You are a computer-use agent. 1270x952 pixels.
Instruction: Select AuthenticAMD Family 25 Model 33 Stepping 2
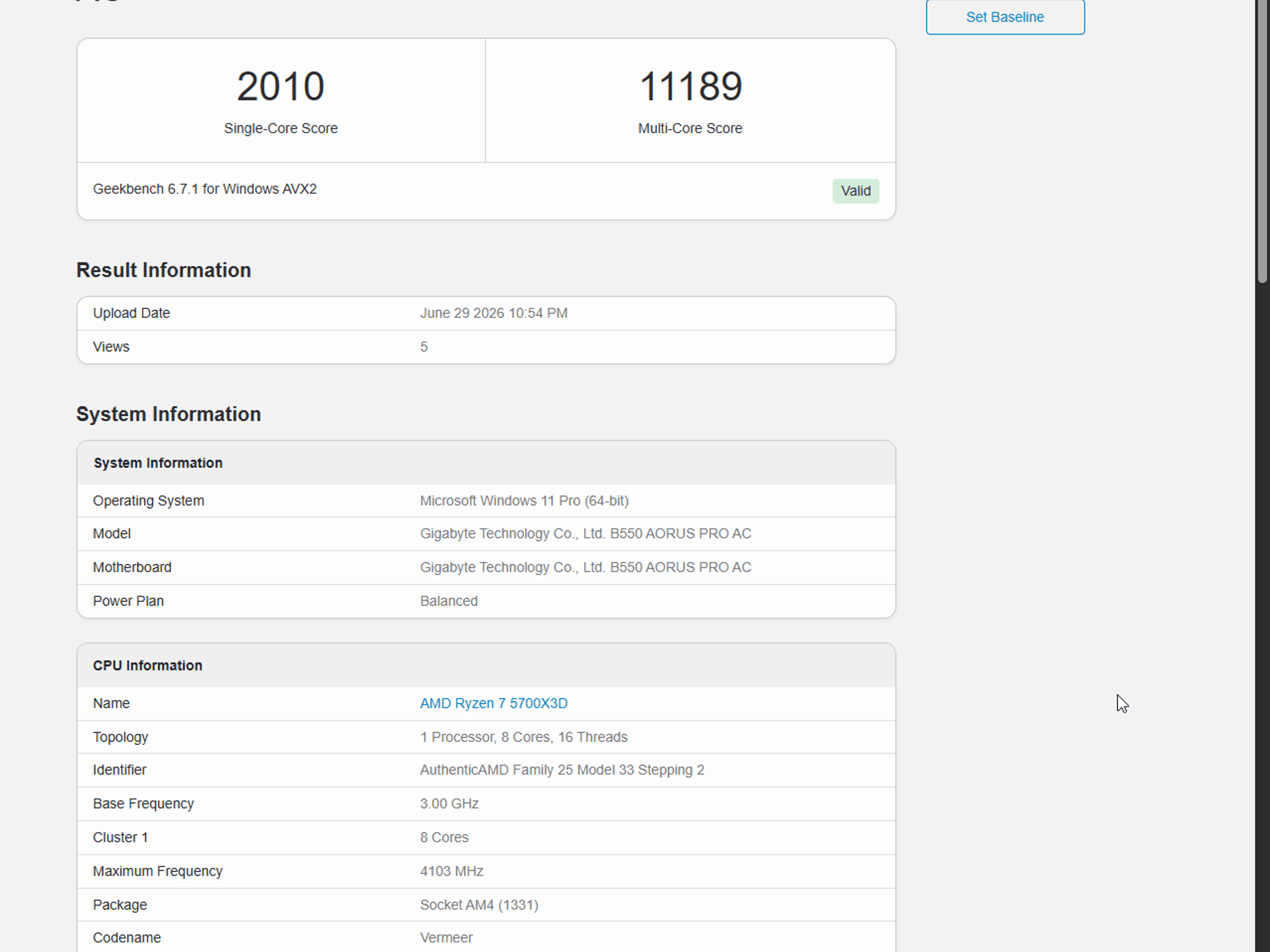[x=562, y=770]
